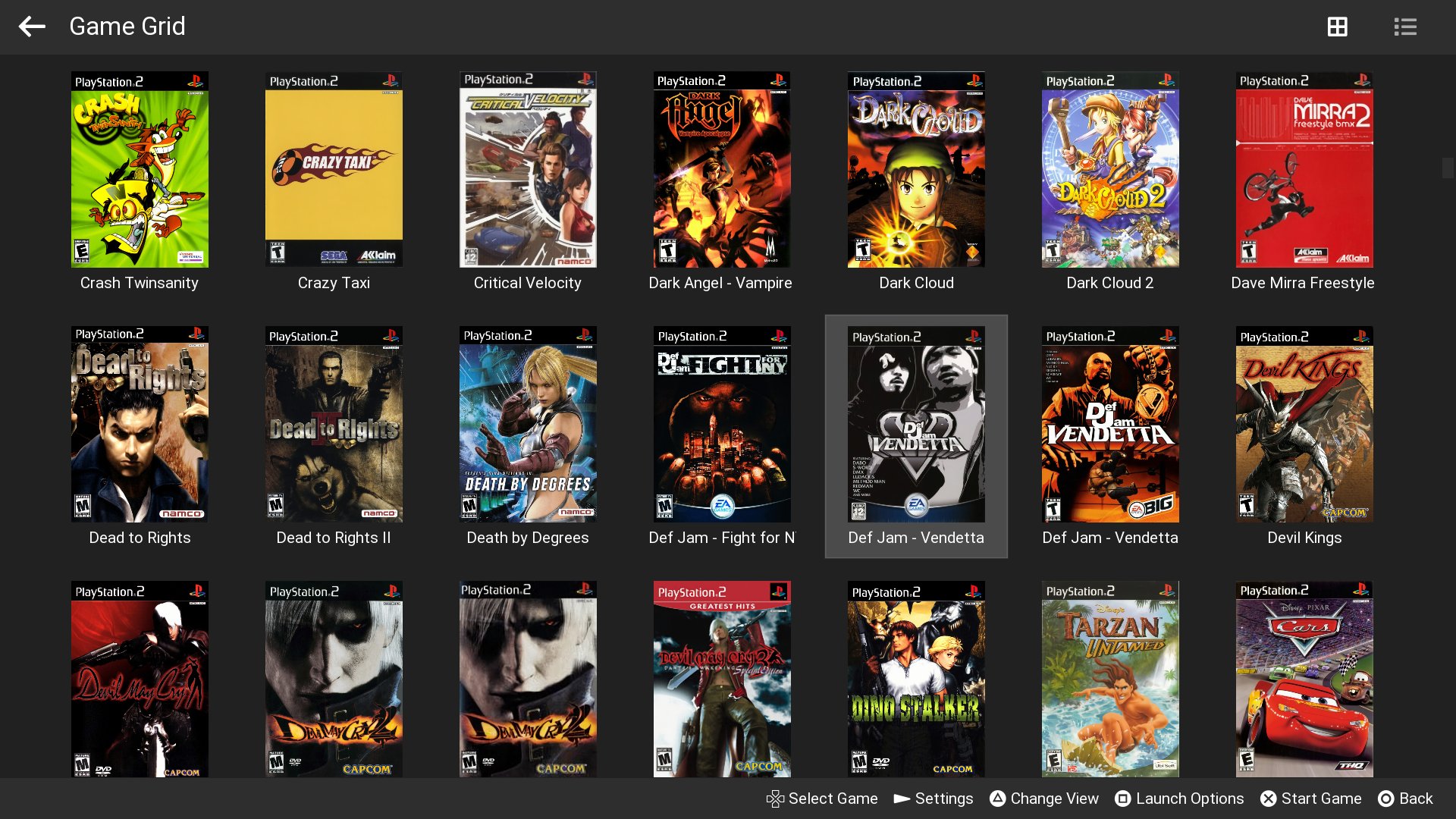The width and height of the screenshot is (1456, 819).
Task: Select the highlighted black-and-white Def Jam Vendetta cover
Action: coord(916,424)
